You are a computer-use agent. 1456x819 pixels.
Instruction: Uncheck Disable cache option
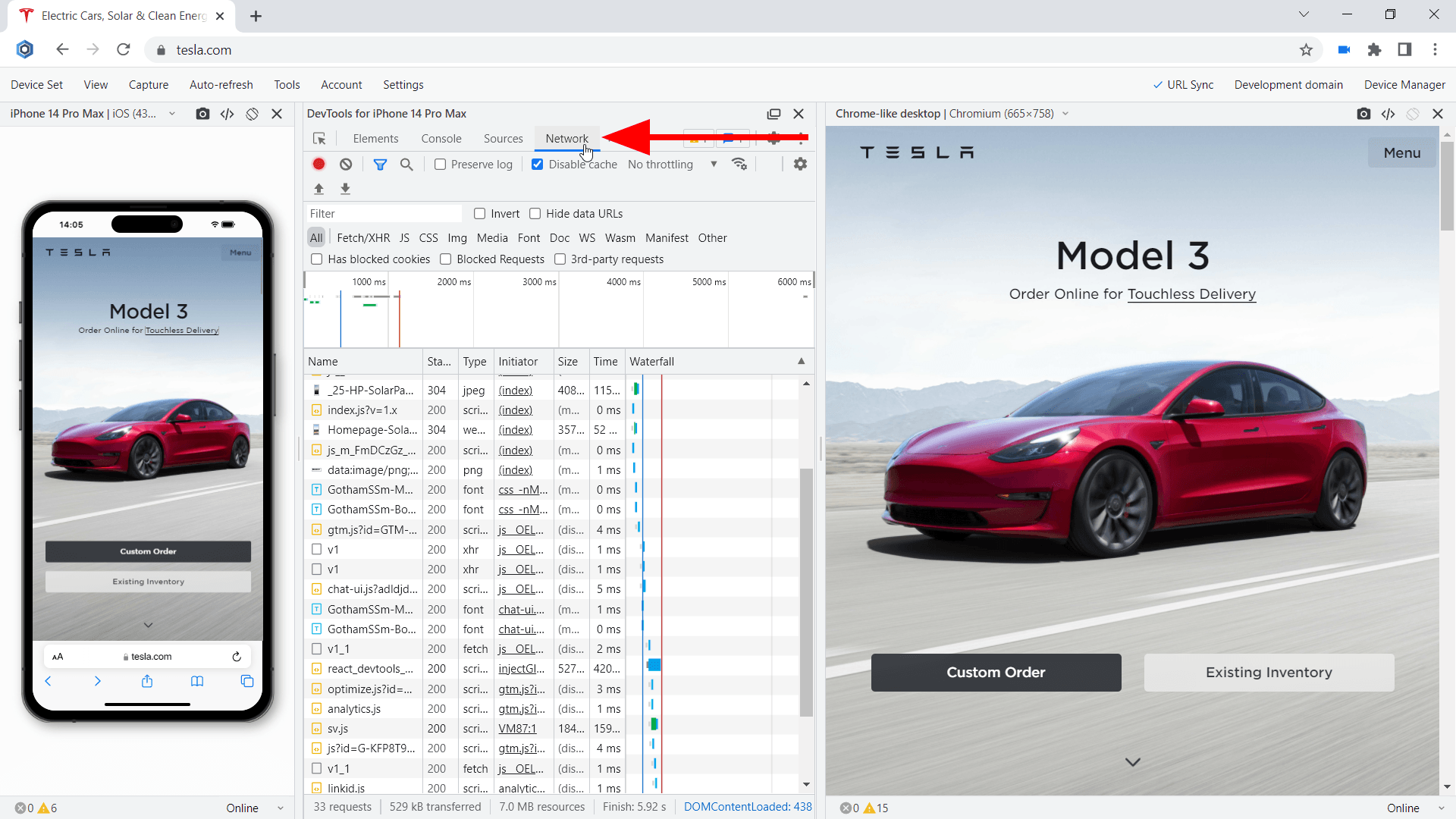coord(537,165)
